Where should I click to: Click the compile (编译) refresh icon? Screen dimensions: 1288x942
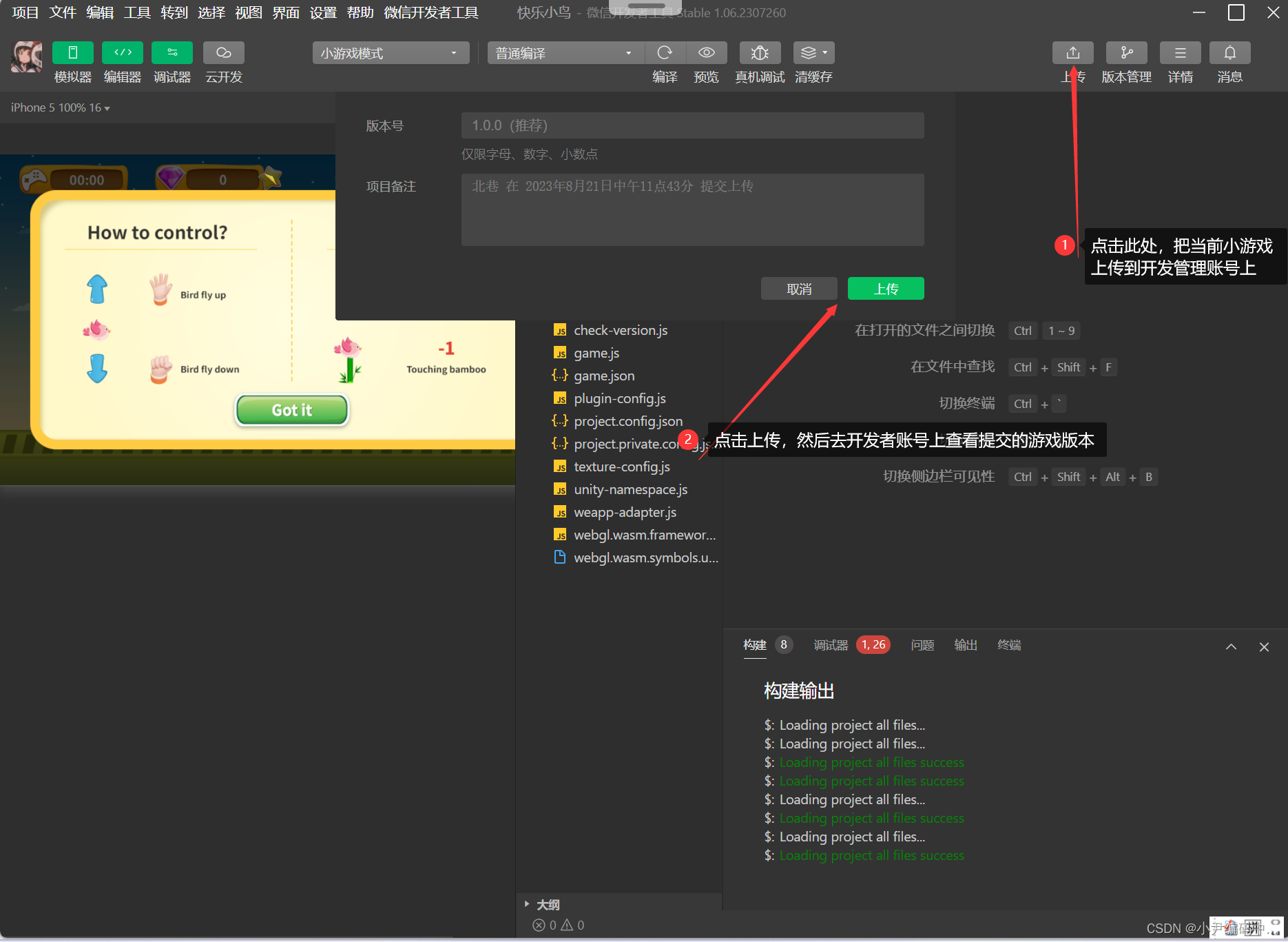665,53
